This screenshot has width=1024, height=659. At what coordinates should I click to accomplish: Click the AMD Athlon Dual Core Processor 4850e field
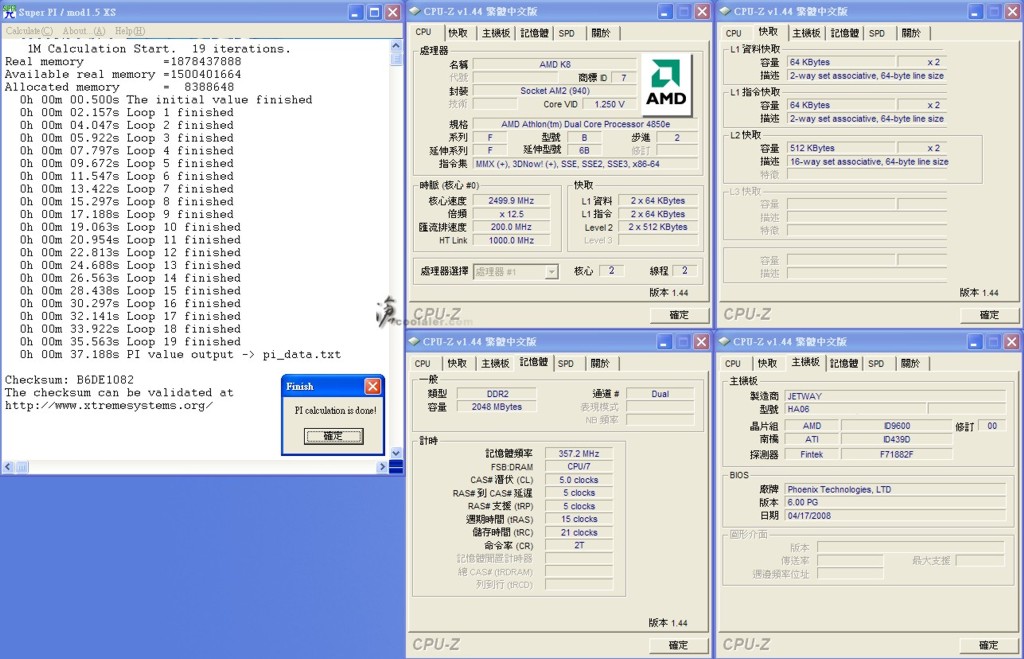coord(585,124)
